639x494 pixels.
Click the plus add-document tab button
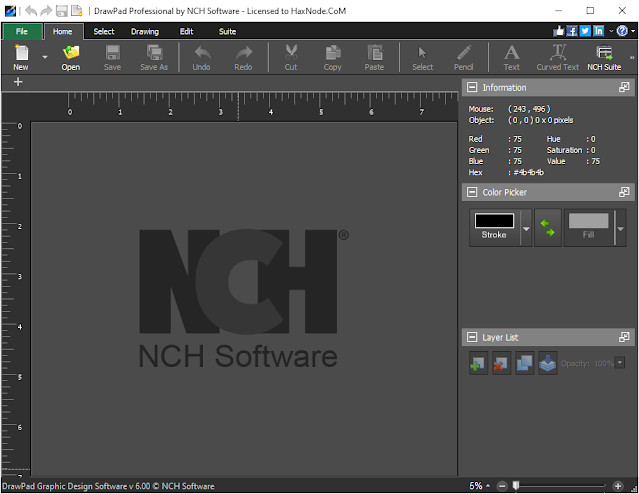click(x=18, y=82)
